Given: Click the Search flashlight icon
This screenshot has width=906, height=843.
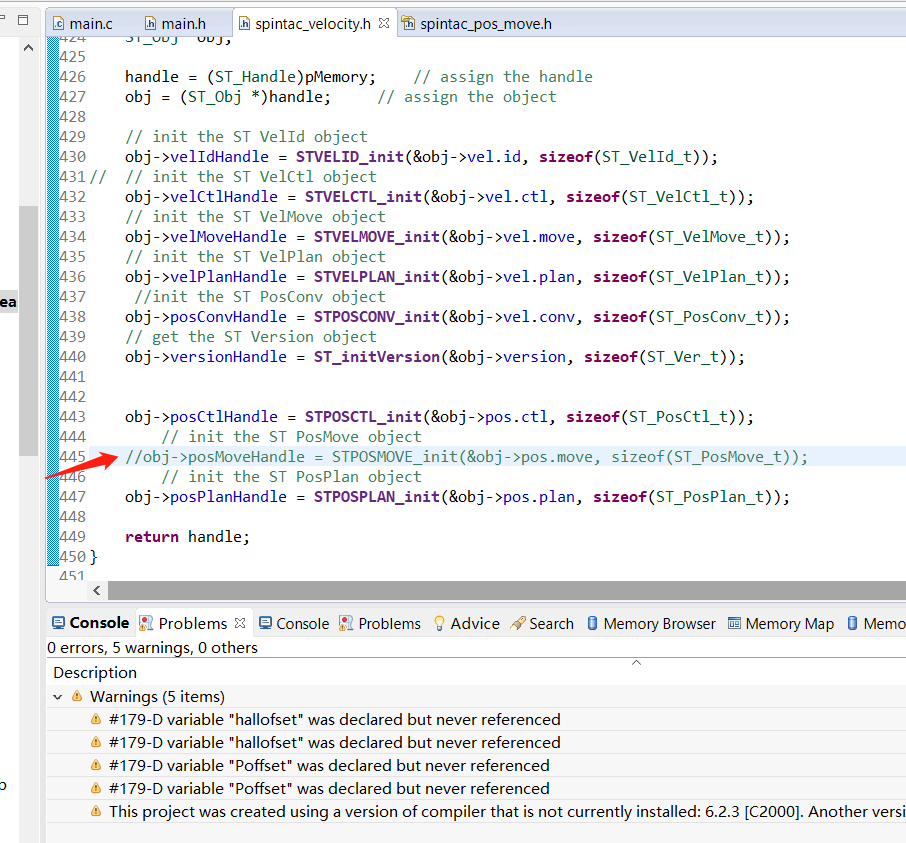Looking at the screenshot, I should (518, 623).
